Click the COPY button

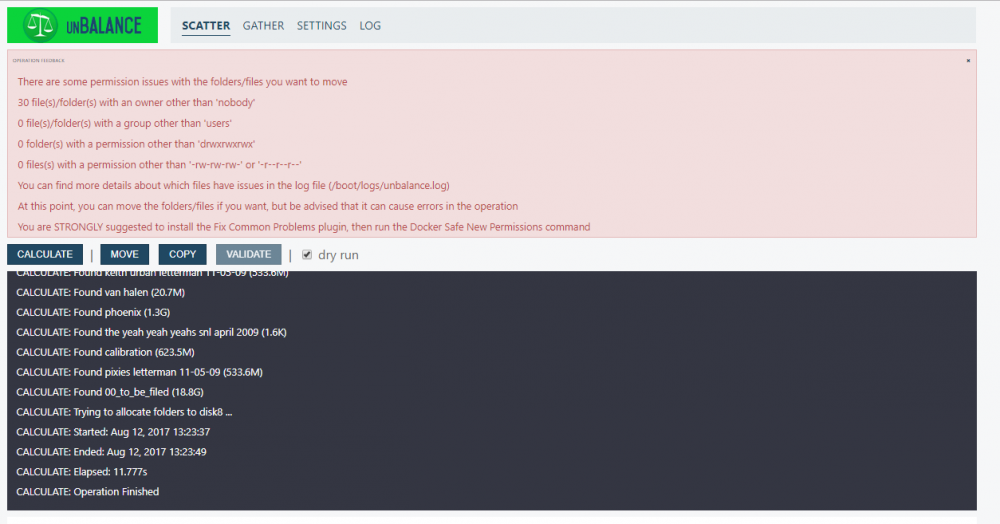tap(182, 254)
